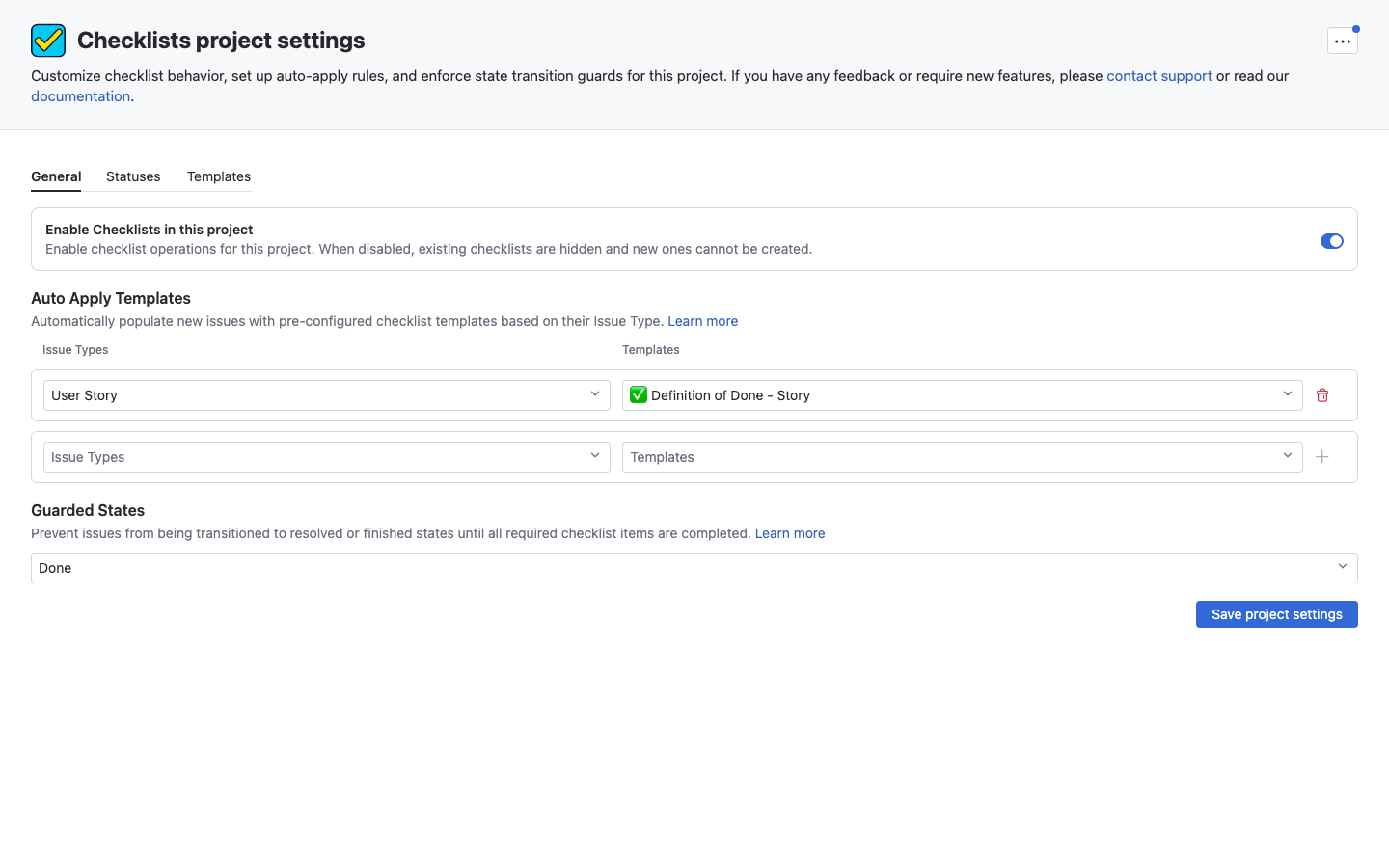Expand the empty Templates dropdown
The width and height of the screenshot is (1389, 868).
963,457
